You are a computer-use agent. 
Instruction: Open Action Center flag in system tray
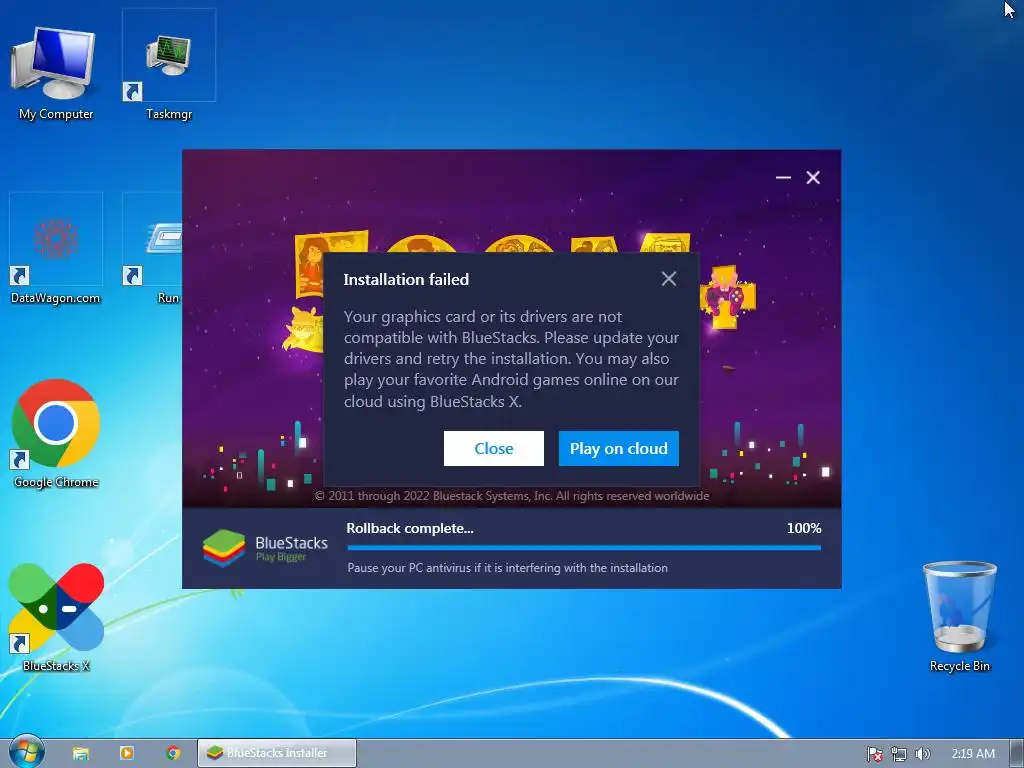[874, 754]
